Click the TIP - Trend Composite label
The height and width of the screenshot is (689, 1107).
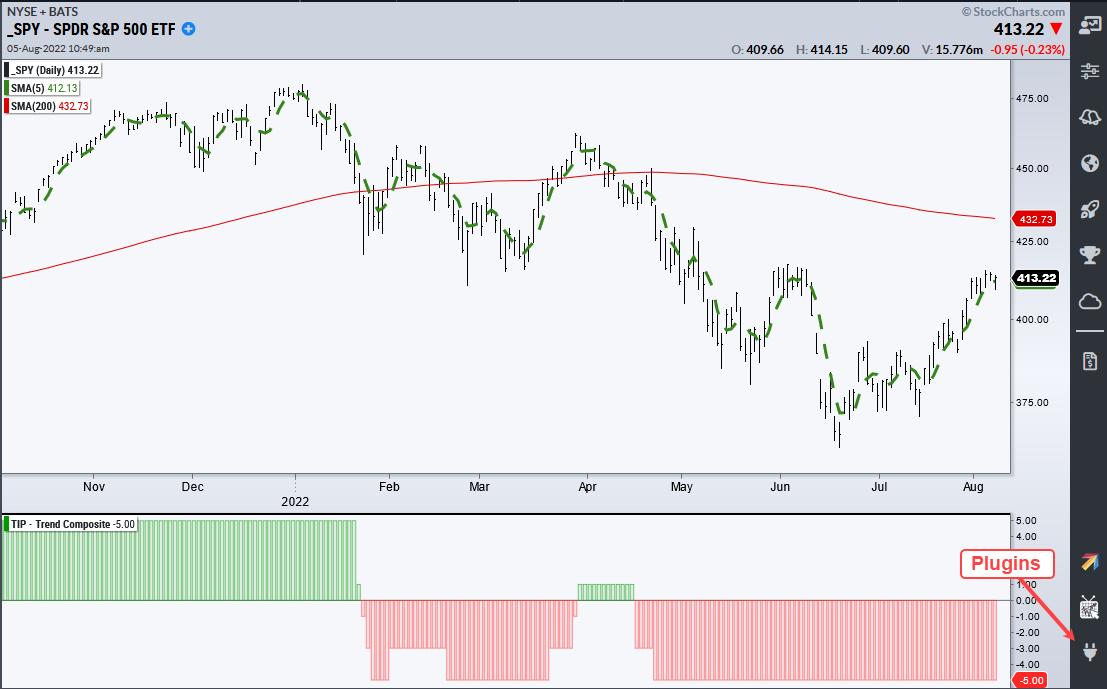click(73, 524)
